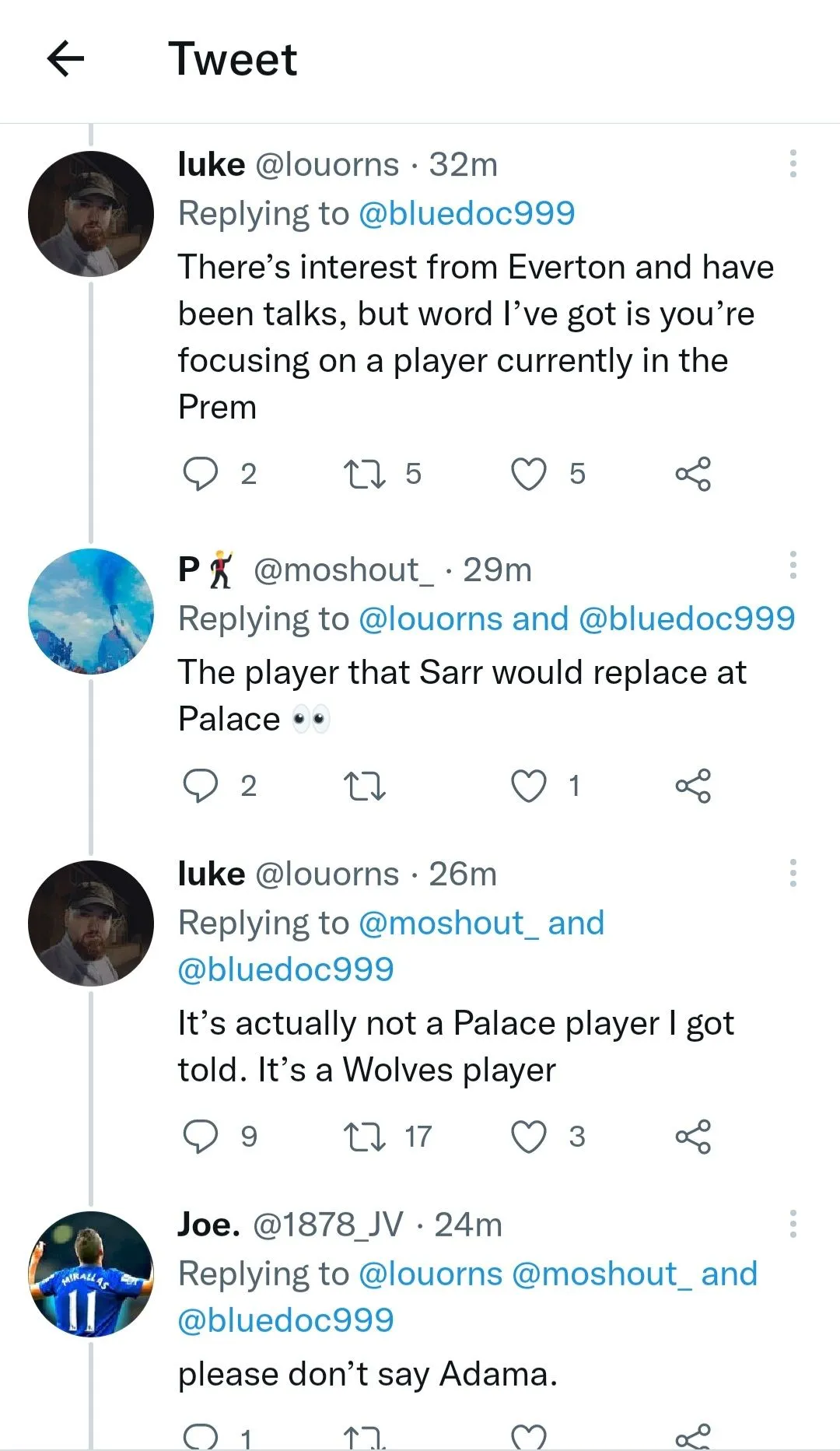Open Joe's profile avatar with number 11 shirt

point(91,1274)
